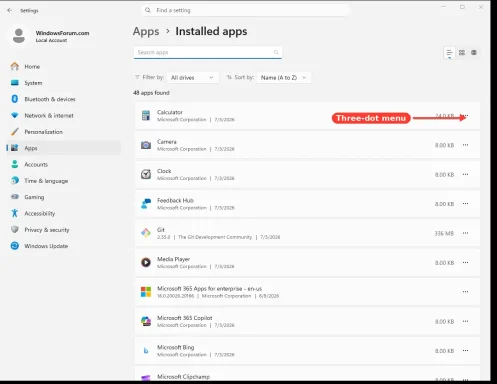Open three-dot menu for Microsoft 365 Apps
This screenshot has width=497, height=384.
pyautogui.click(x=465, y=292)
